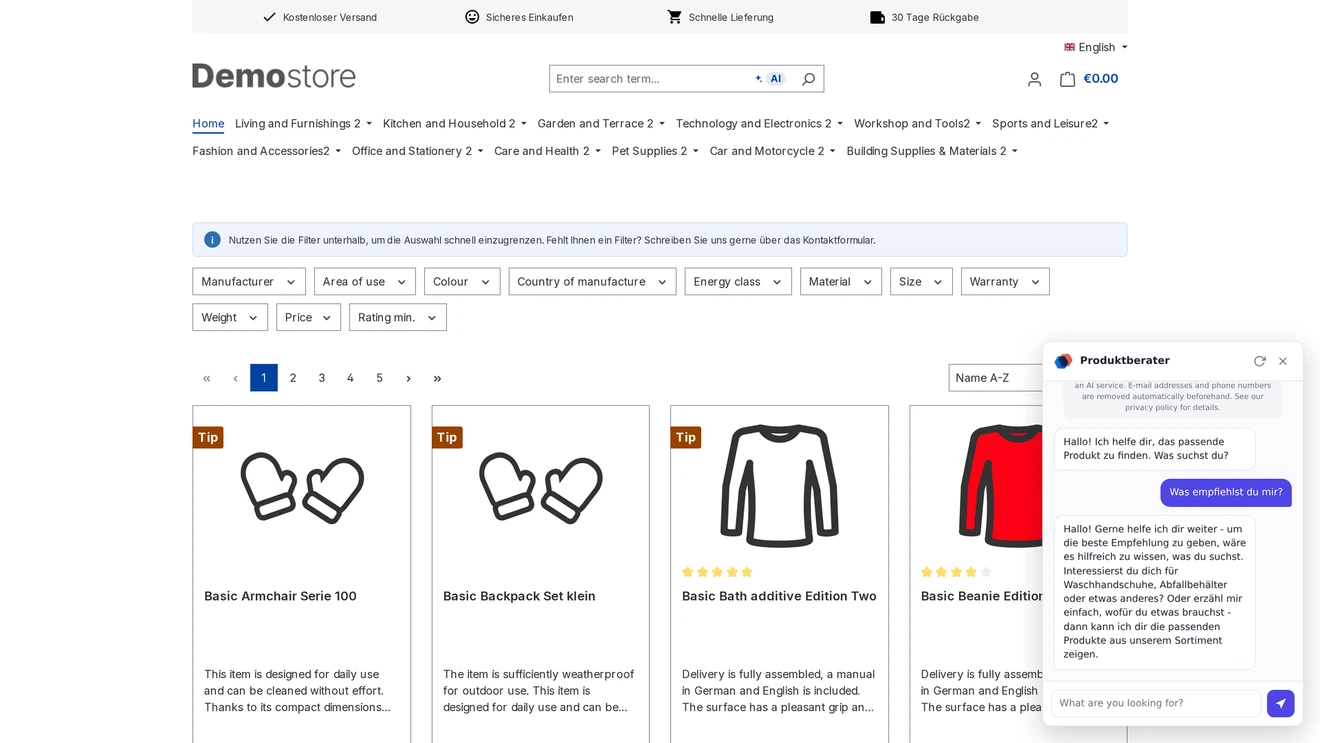1320x743 pixels.
Task: Open Kitchen and Household 2 menu
Action: point(454,124)
